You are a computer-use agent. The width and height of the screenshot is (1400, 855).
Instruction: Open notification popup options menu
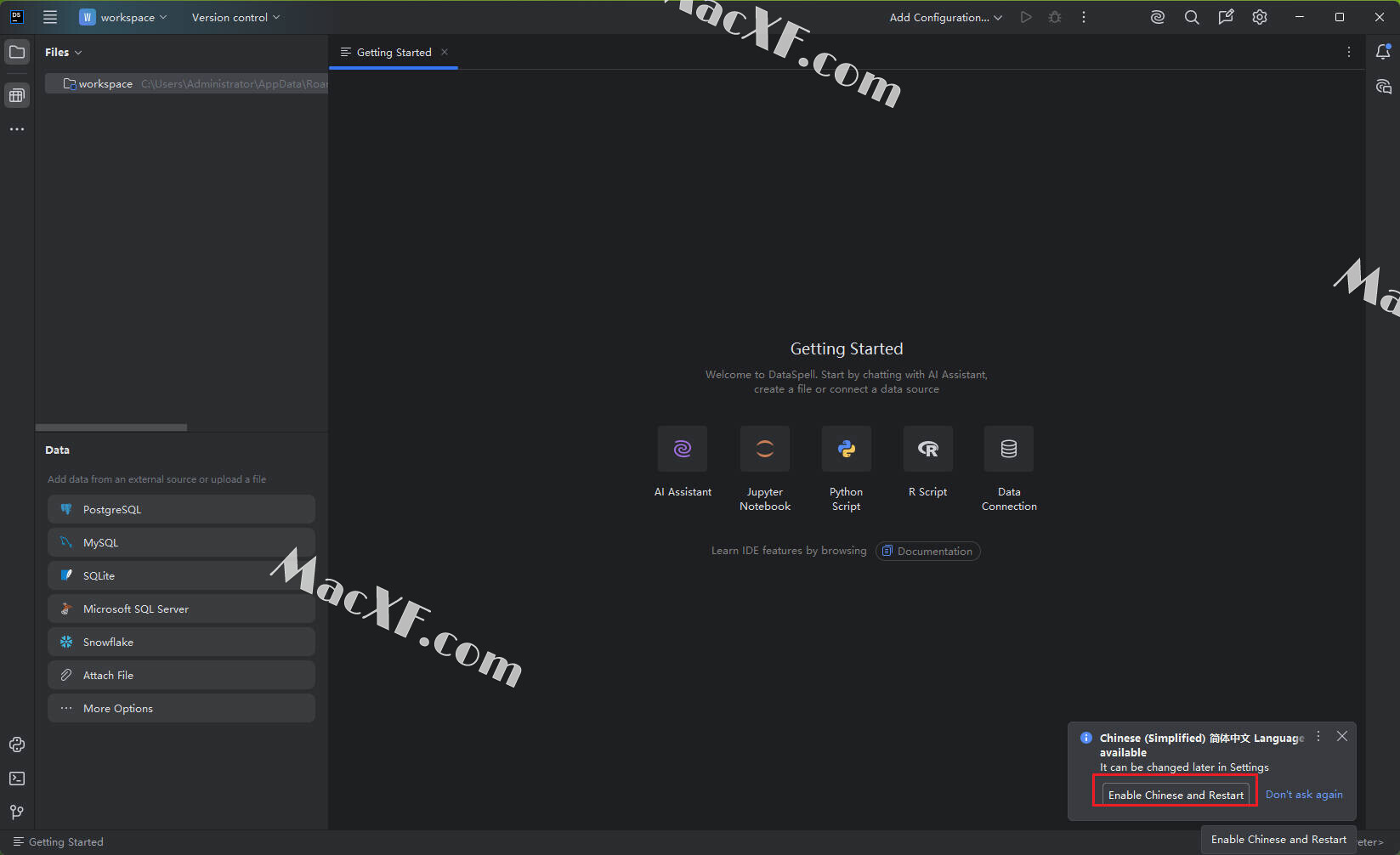(x=1318, y=737)
